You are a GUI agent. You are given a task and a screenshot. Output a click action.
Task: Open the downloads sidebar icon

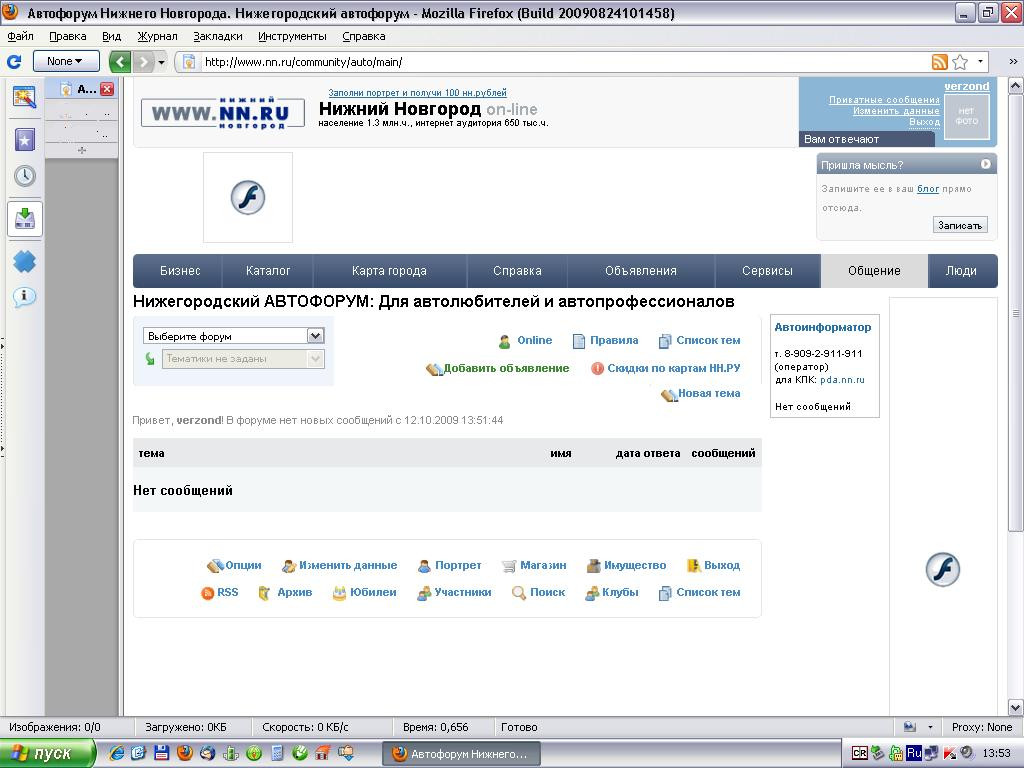(25, 218)
